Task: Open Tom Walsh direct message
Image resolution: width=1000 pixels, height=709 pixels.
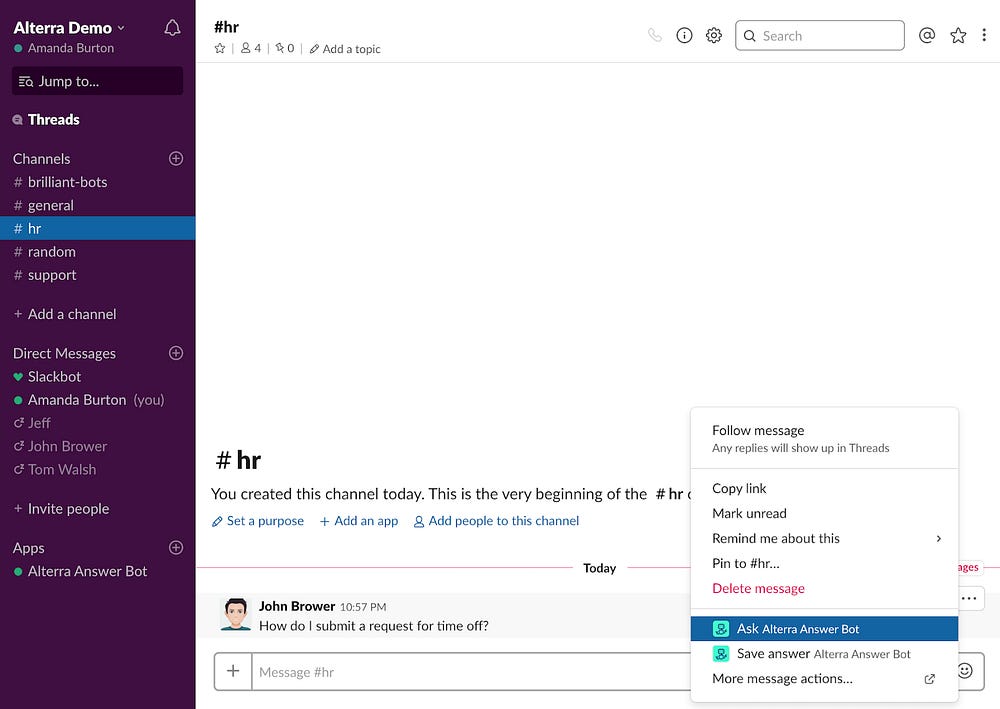Action: 98,469
